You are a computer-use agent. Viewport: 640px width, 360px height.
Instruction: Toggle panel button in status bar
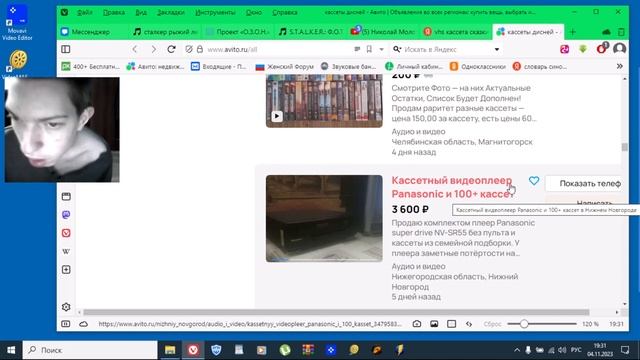click(65, 324)
